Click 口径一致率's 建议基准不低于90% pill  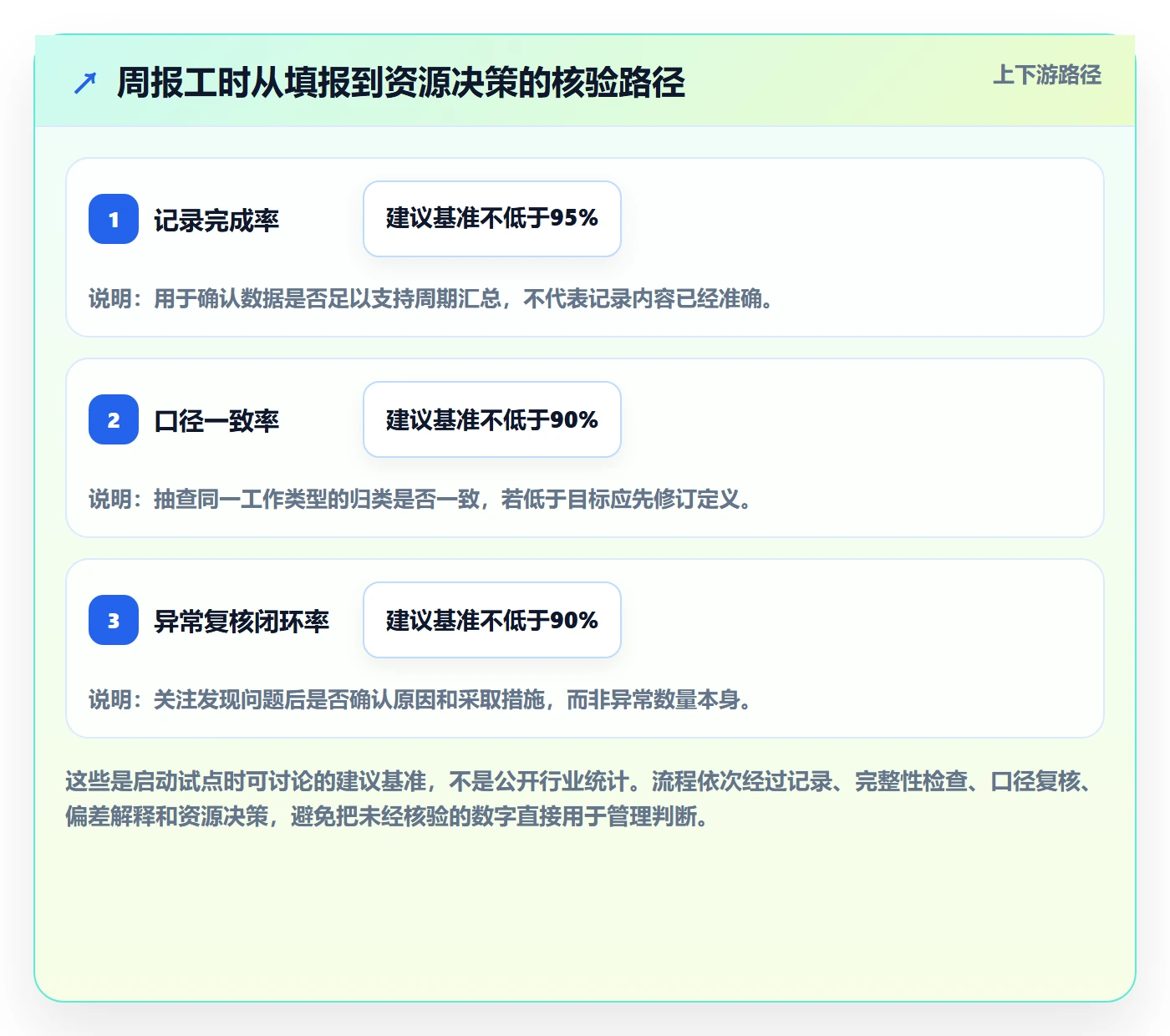coord(492,419)
